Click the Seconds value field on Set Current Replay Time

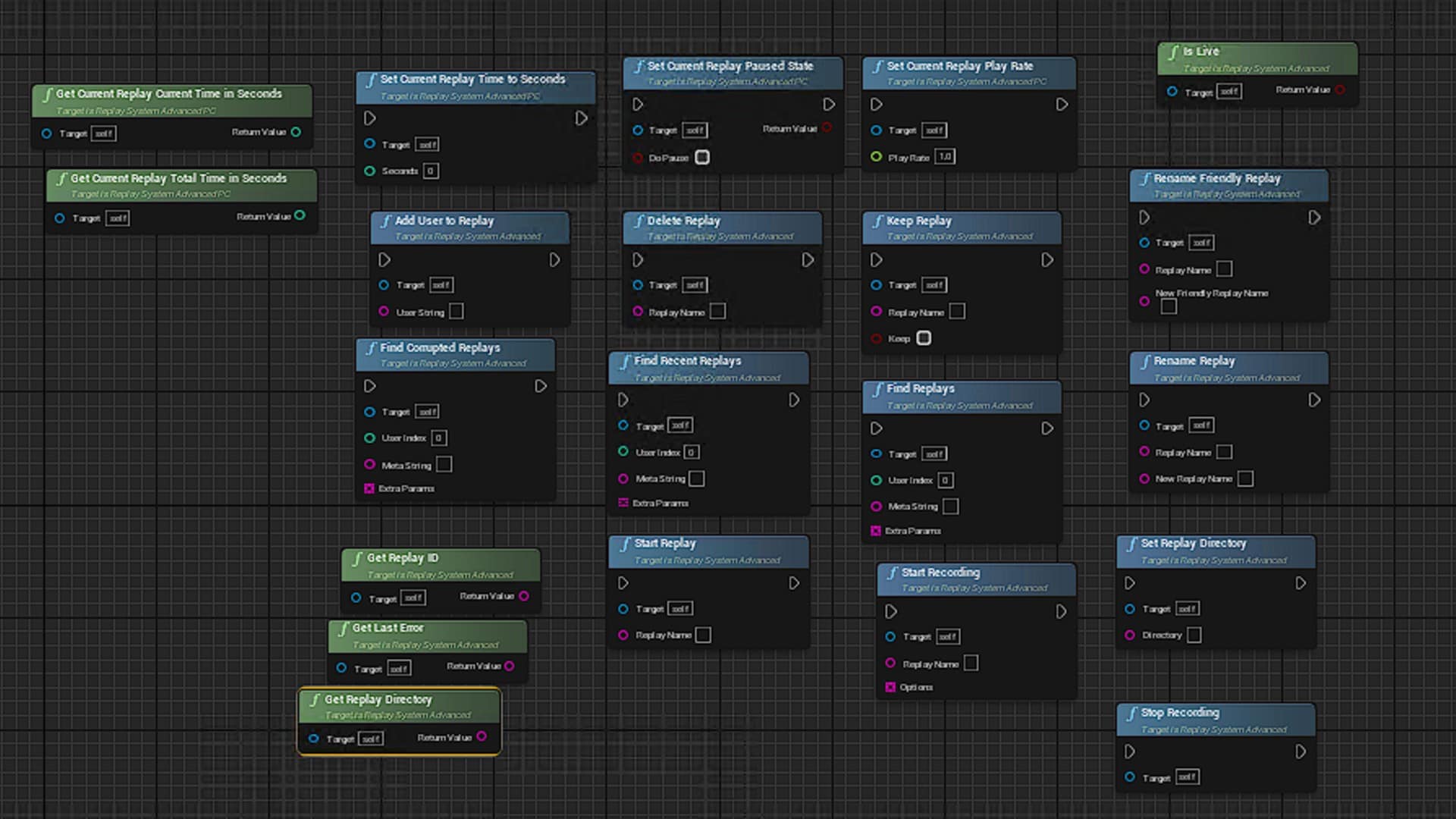pyautogui.click(x=431, y=171)
